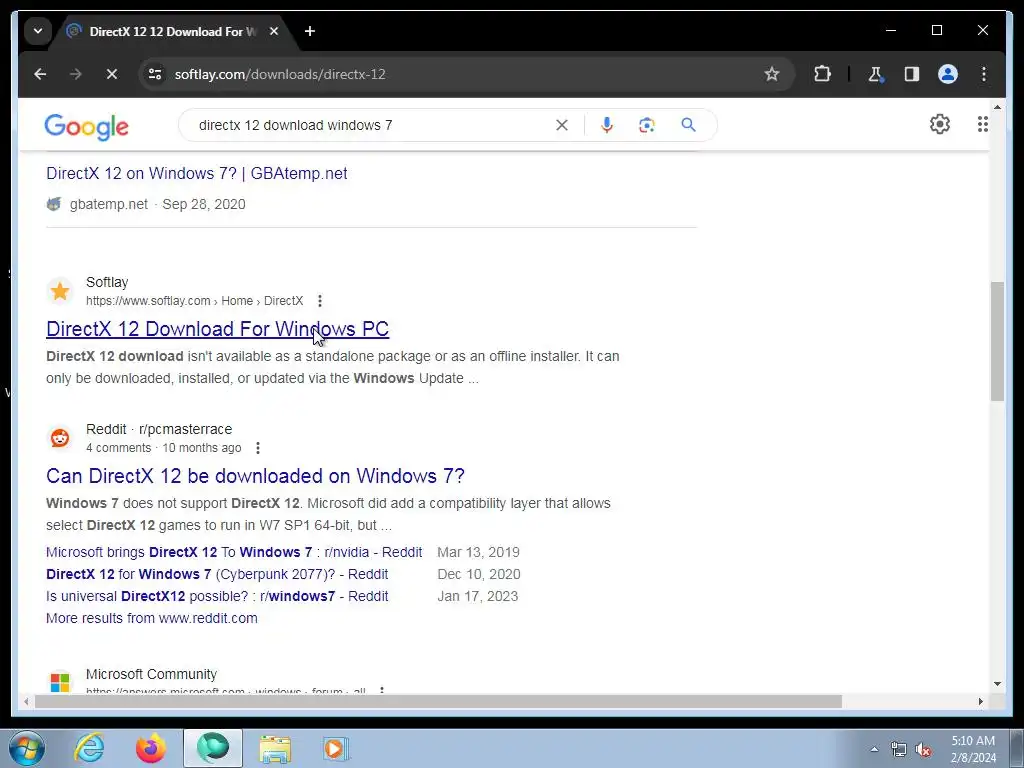
Task: Open the Cyberpunk 2077 Reddit link
Action: [x=217, y=575]
